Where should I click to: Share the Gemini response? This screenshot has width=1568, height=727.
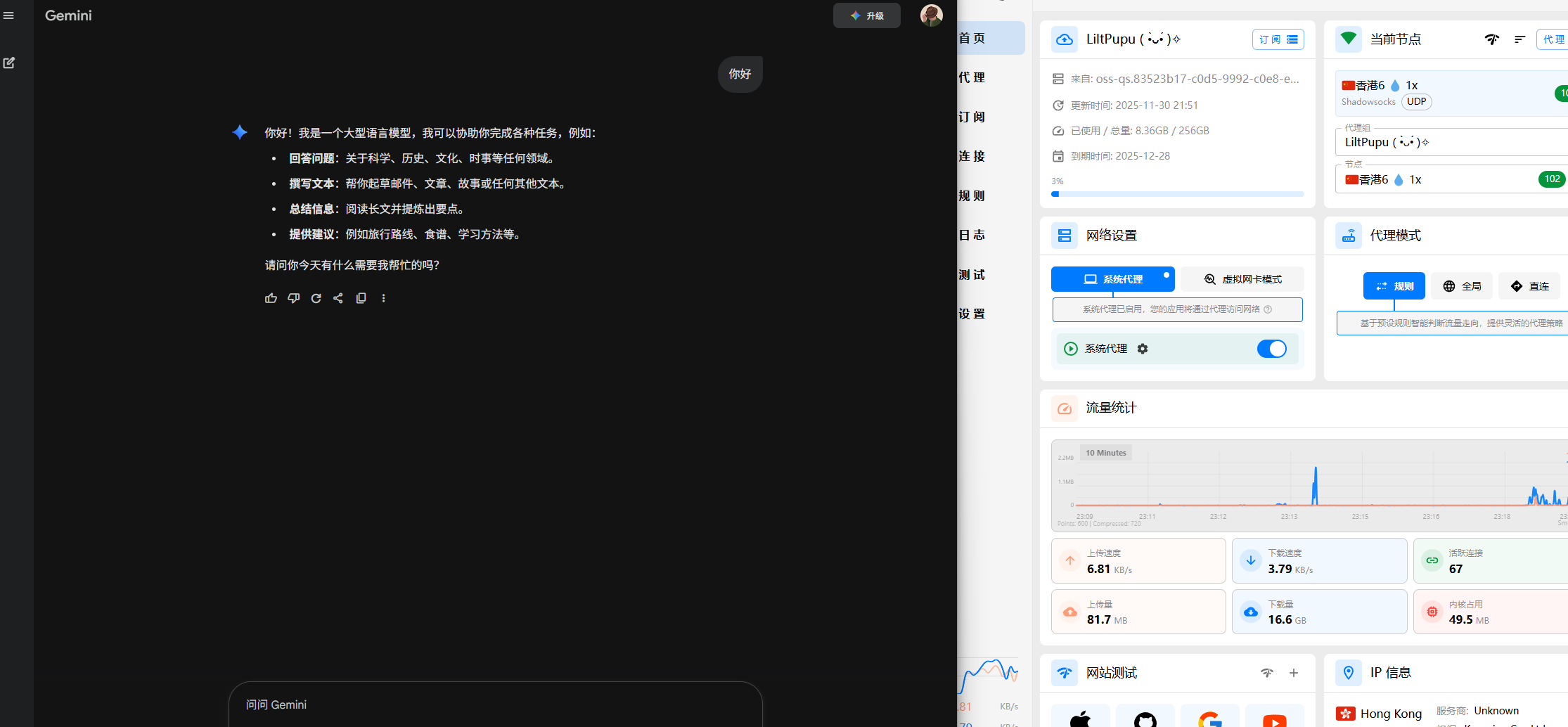(338, 298)
